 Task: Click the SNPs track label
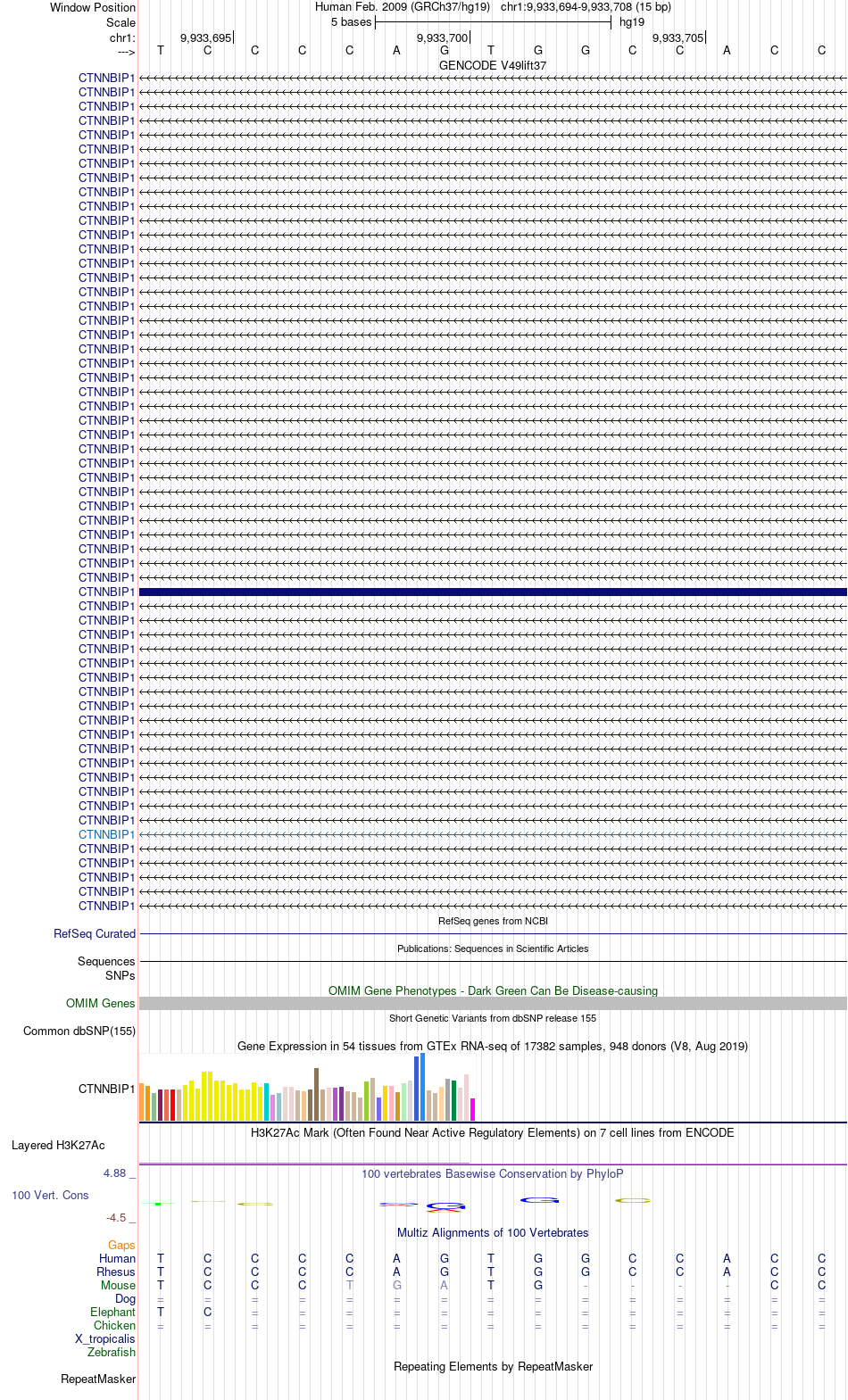click(121, 975)
